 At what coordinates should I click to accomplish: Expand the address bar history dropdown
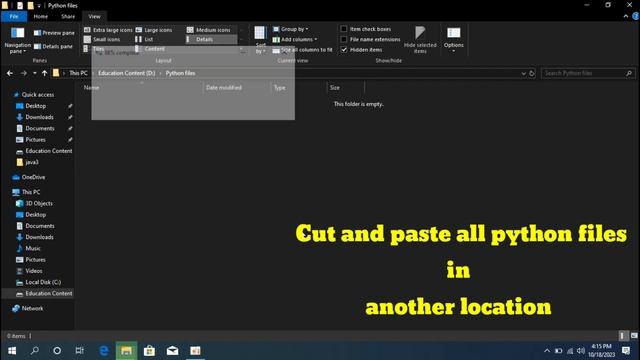tap(523, 73)
